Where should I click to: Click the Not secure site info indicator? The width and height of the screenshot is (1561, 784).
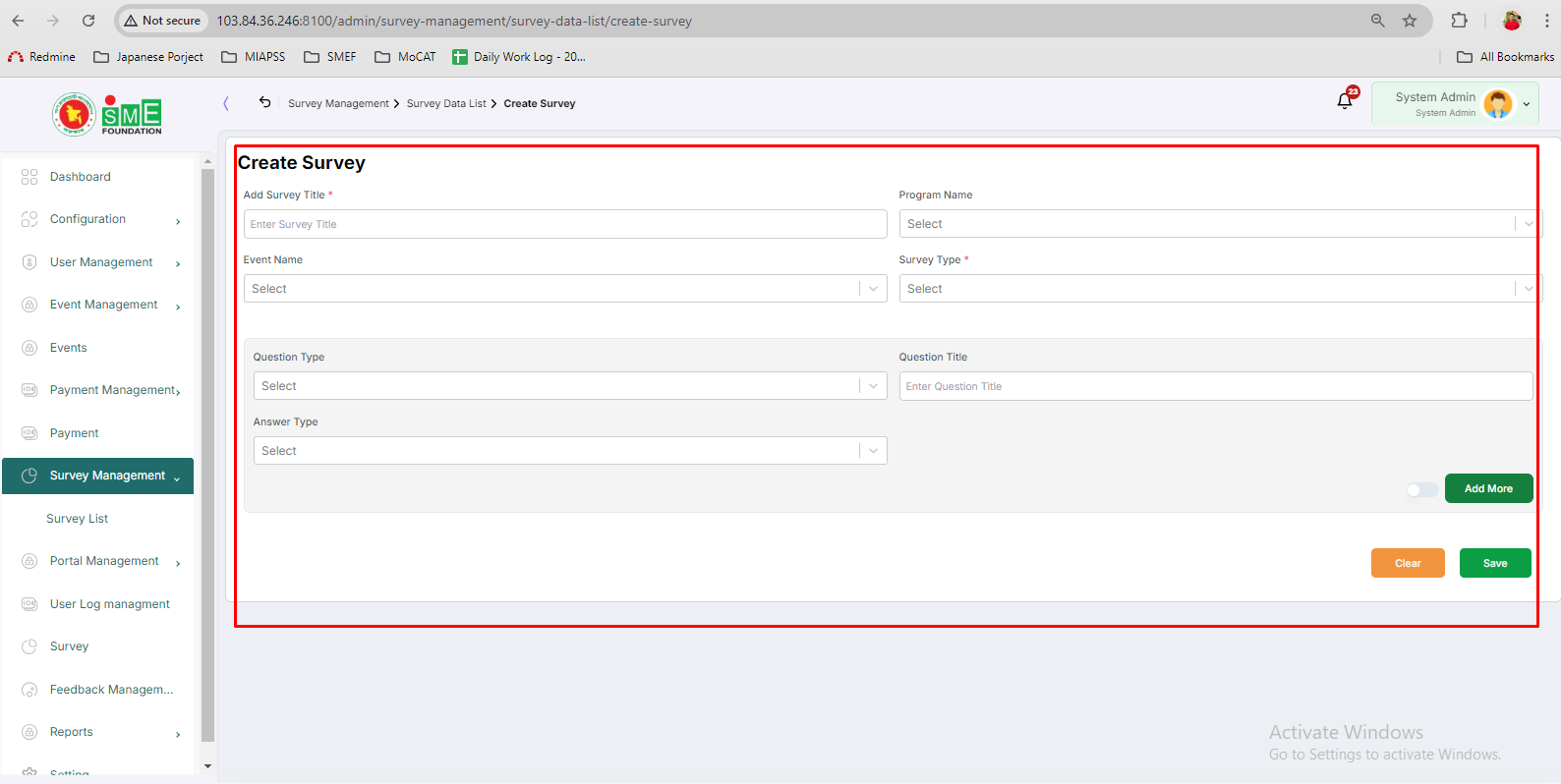click(162, 21)
